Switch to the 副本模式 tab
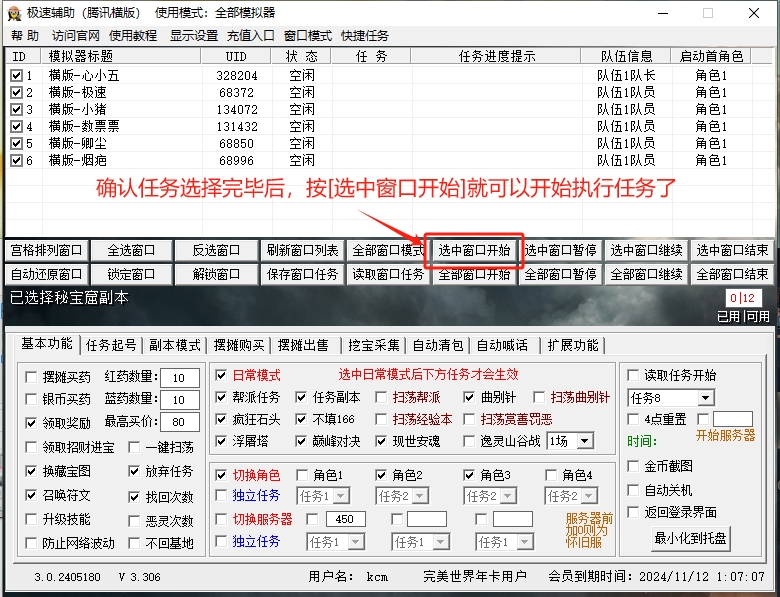The height and width of the screenshot is (597, 780). (x=175, y=345)
